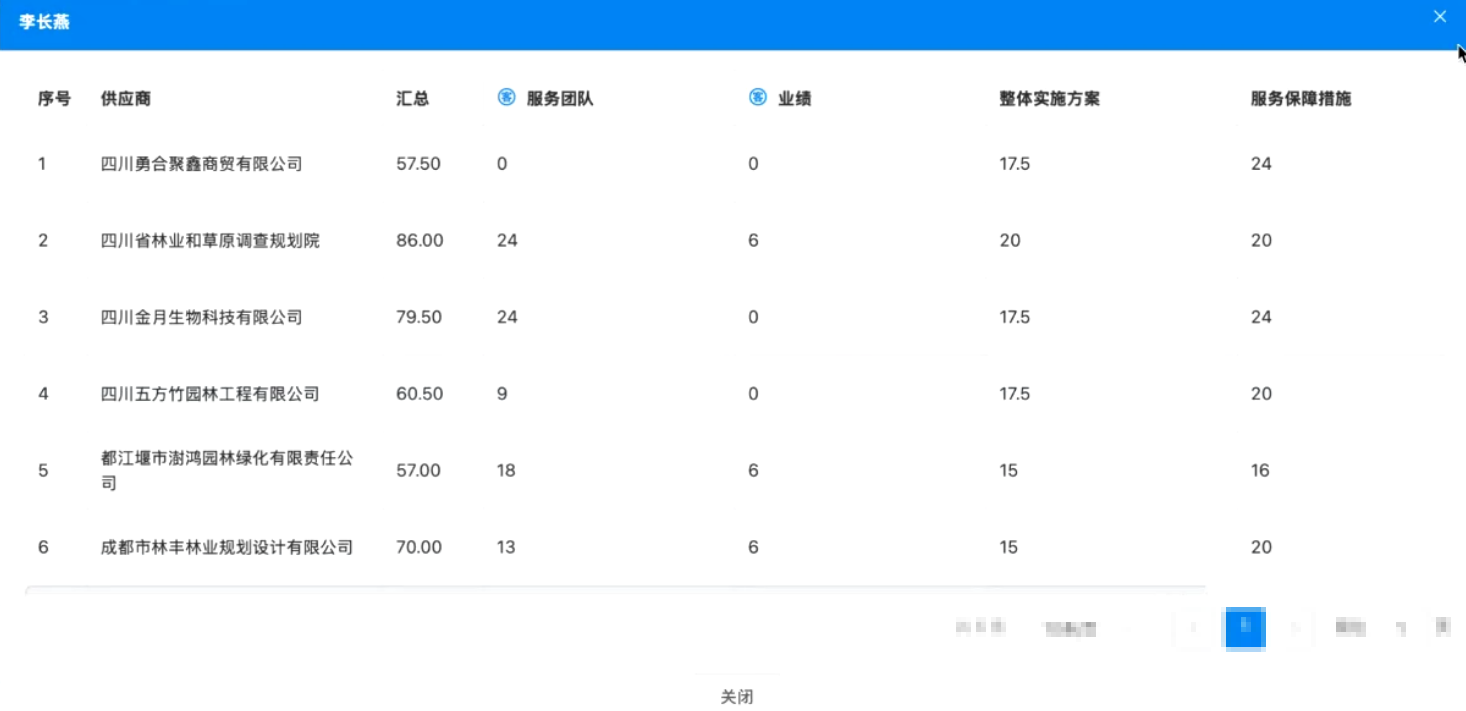The height and width of the screenshot is (711, 1466).
Task: Click the 关闭 button at the bottom
Action: (736, 697)
